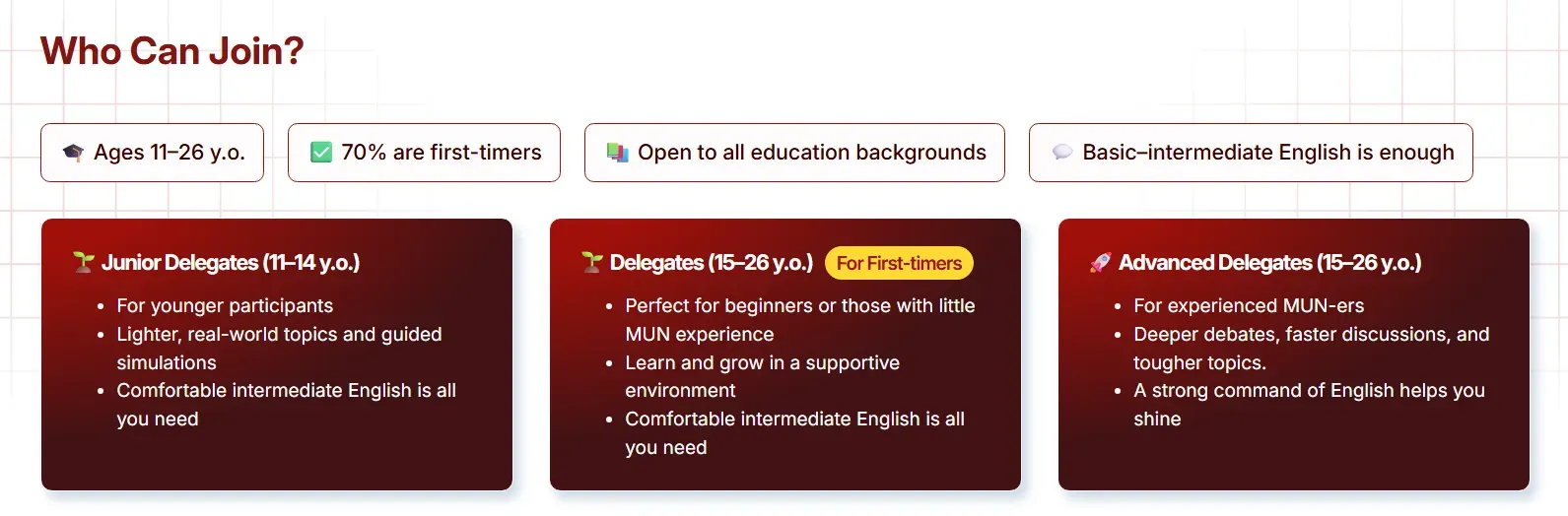Click the rocket icon beside Advanced Delegates
The height and width of the screenshot is (516, 1568).
(1101, 262)
